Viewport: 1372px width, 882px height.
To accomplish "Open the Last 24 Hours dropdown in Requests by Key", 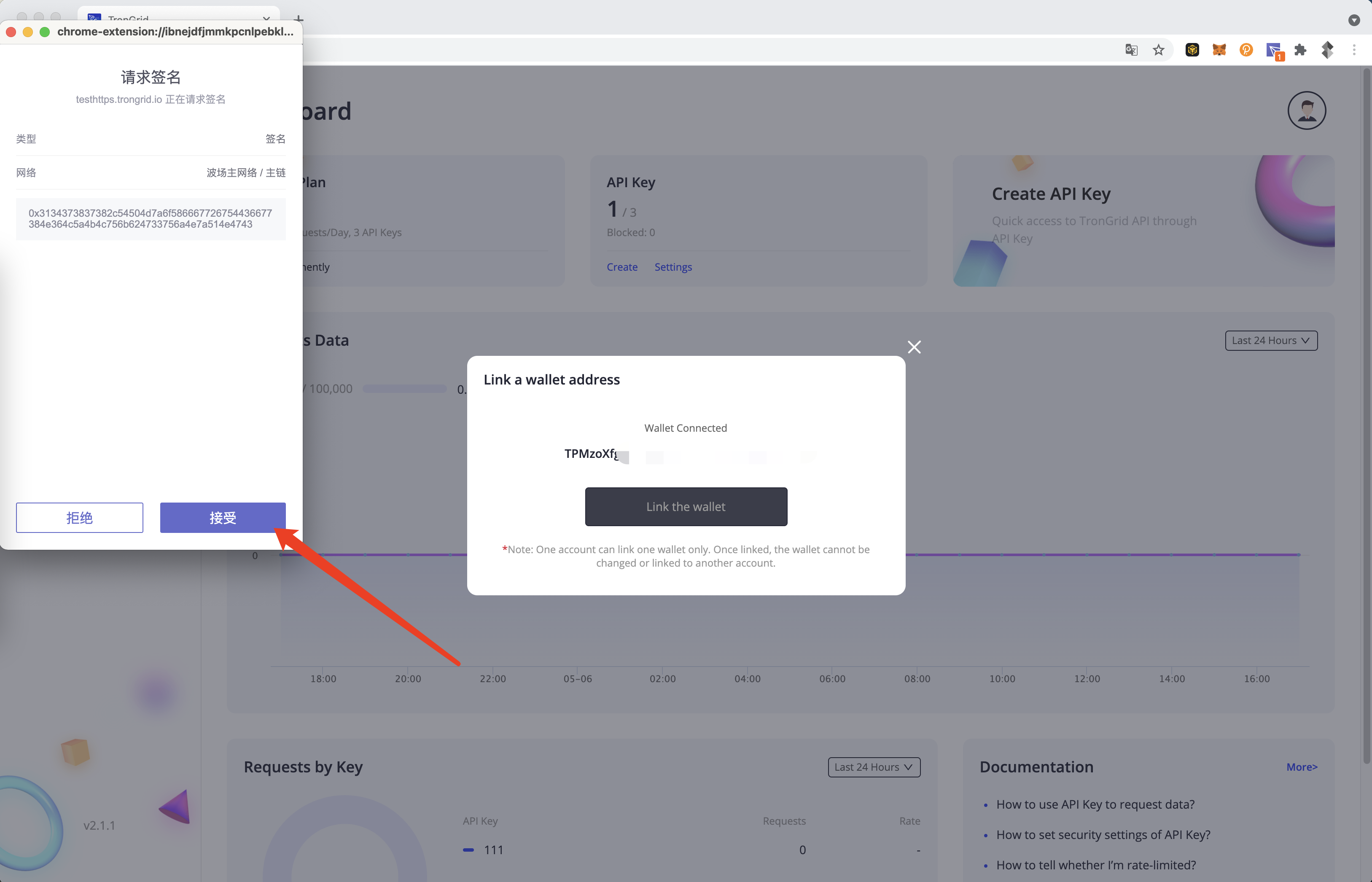I will click(874, 766).
